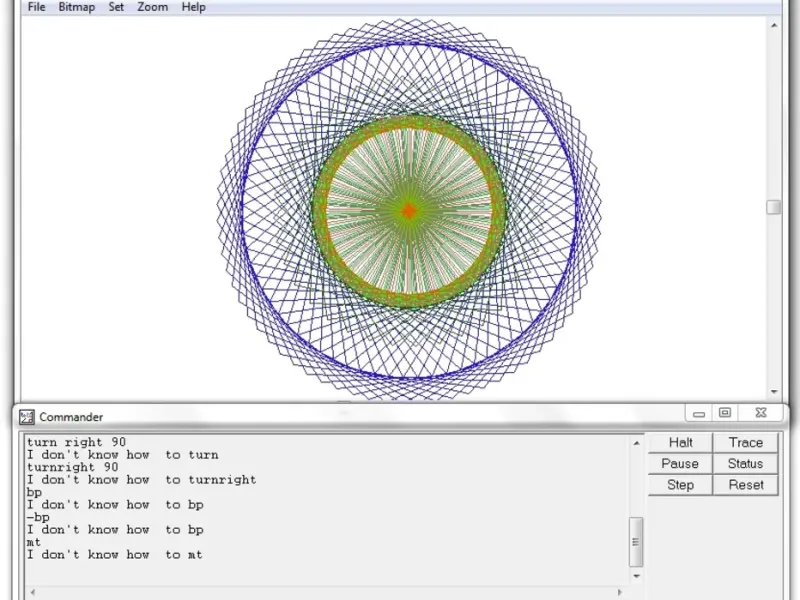Screen dimensions: 800x600
Task: Select the line "turnright 90"
Action: (72, 467)
